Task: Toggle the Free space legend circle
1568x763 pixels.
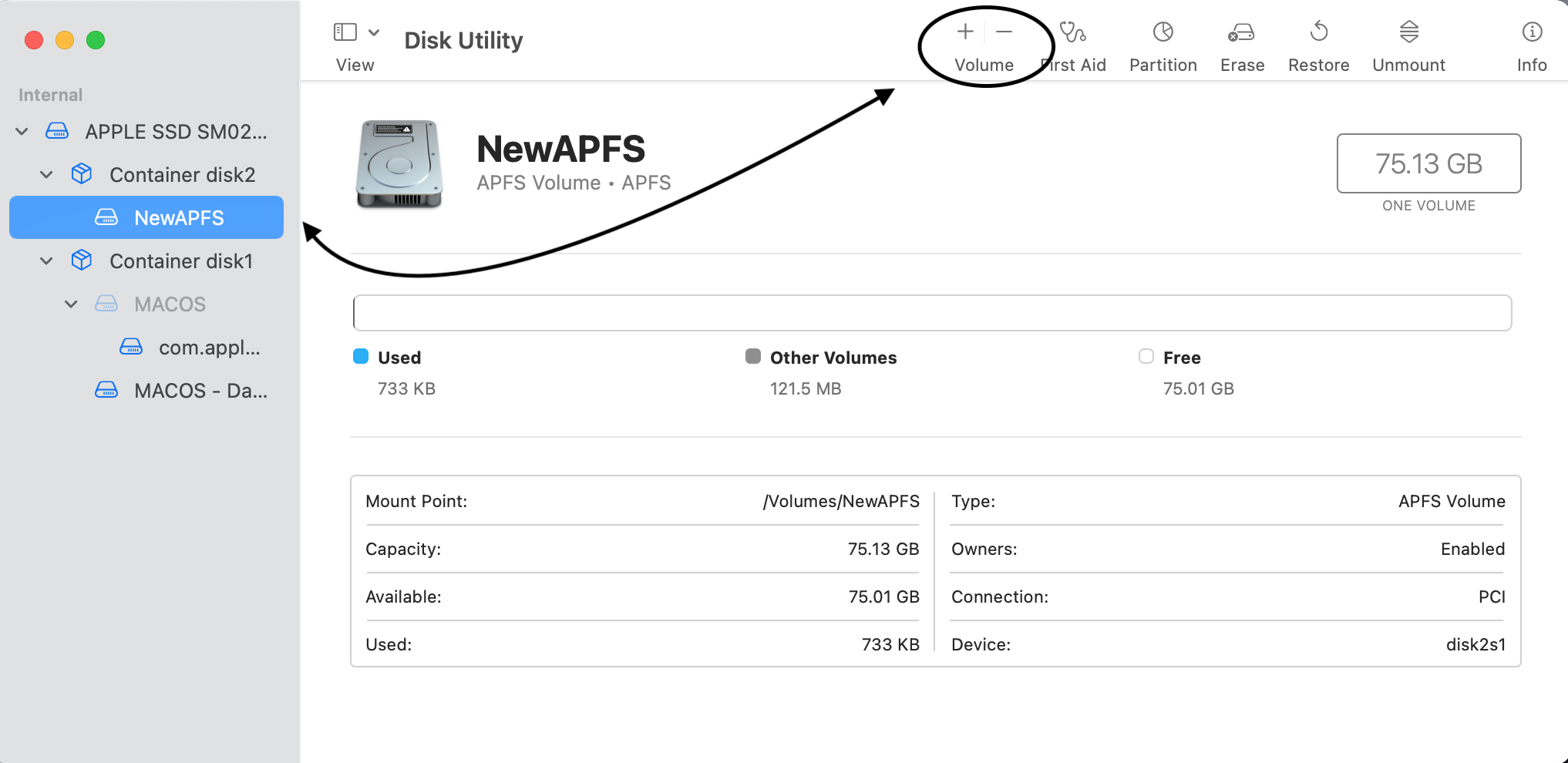Action: (1146, 356)
